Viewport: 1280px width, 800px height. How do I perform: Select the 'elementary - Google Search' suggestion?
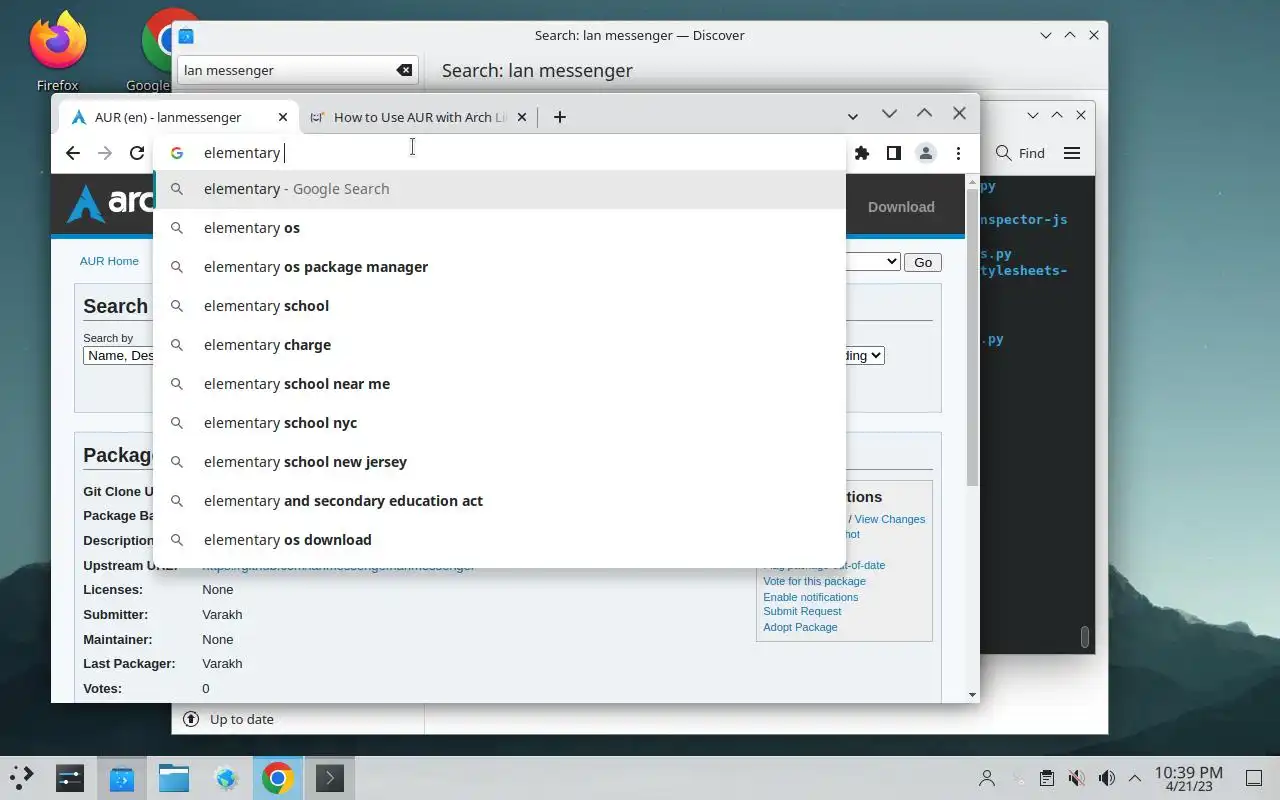pos(499,189)
